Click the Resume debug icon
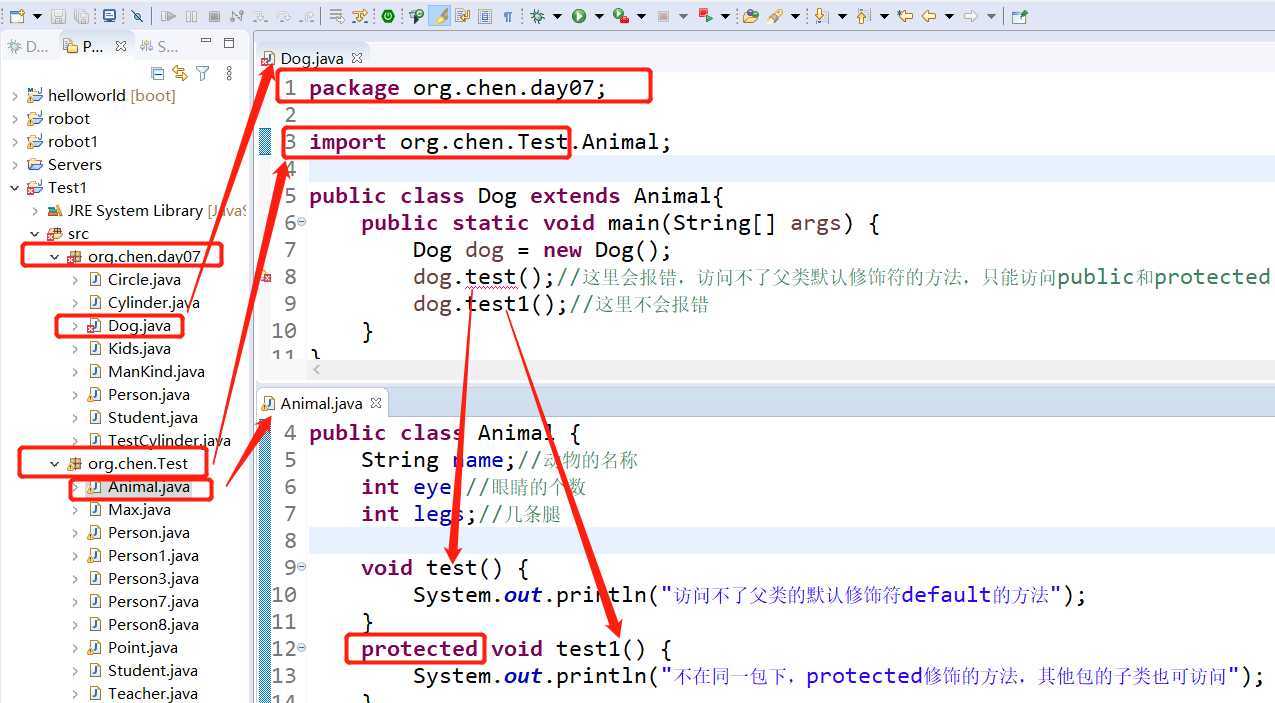1275x703 pixels. pyautogui.click(x=167, y=16)
